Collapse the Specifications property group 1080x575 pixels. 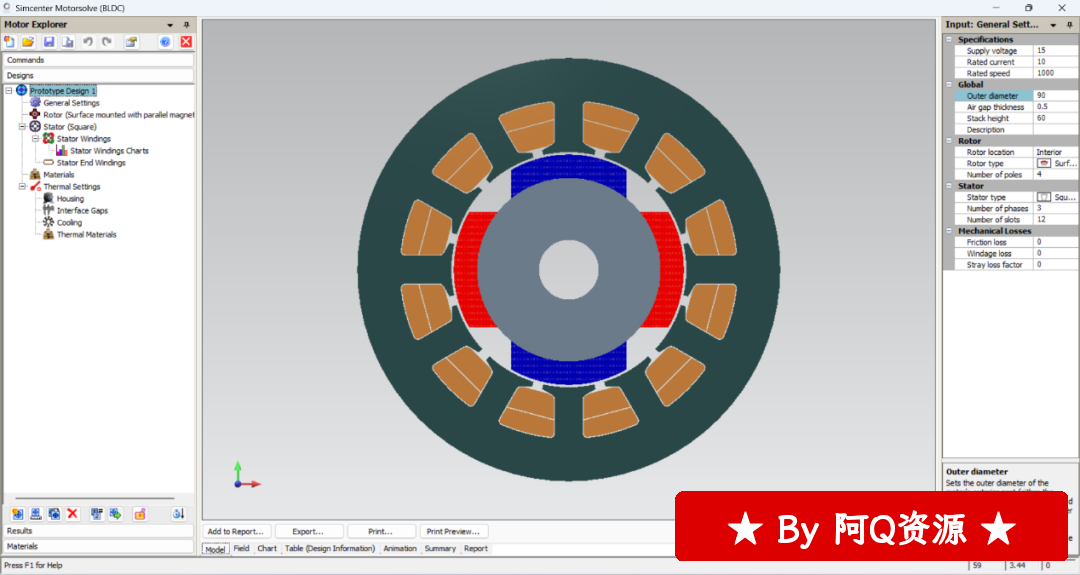tap(949, 39)
